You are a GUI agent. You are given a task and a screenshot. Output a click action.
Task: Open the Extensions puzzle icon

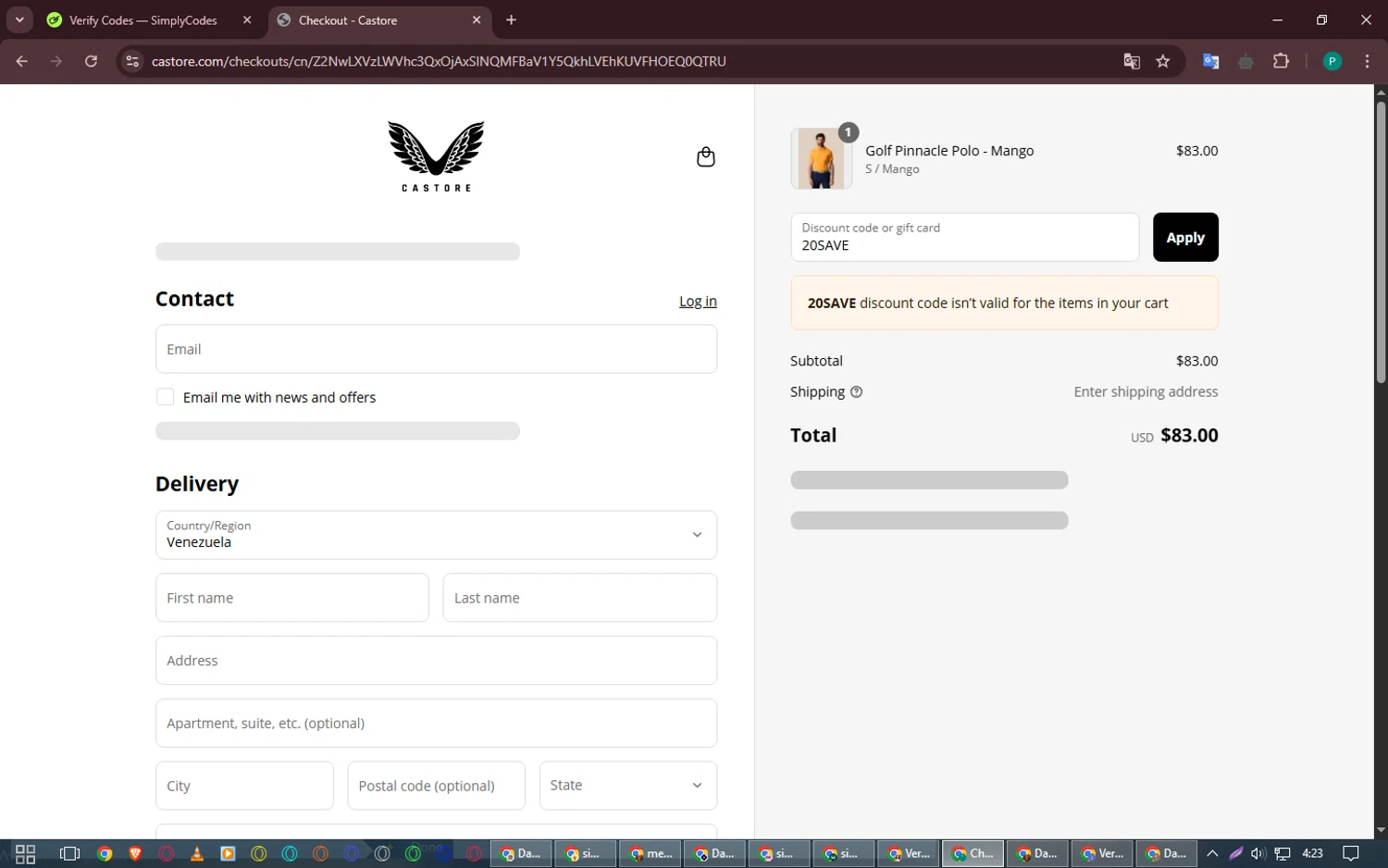pyautogui.click(x=1281, y=61)
